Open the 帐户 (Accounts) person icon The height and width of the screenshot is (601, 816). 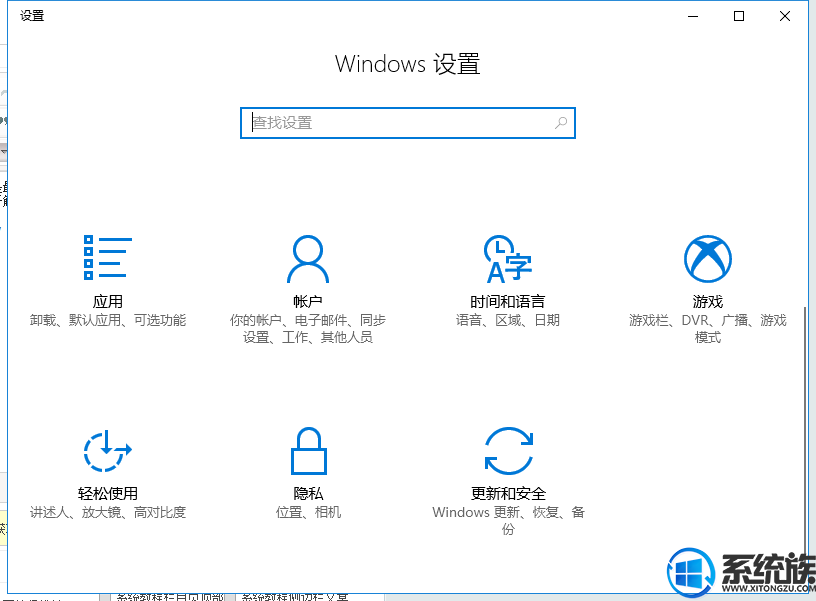pyautogui.click(x=308, y=259)
